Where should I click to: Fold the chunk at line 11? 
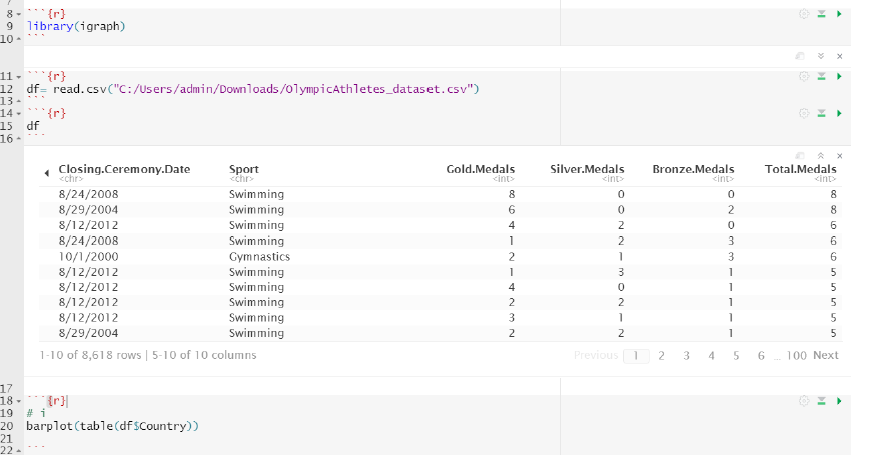(18, 76)
